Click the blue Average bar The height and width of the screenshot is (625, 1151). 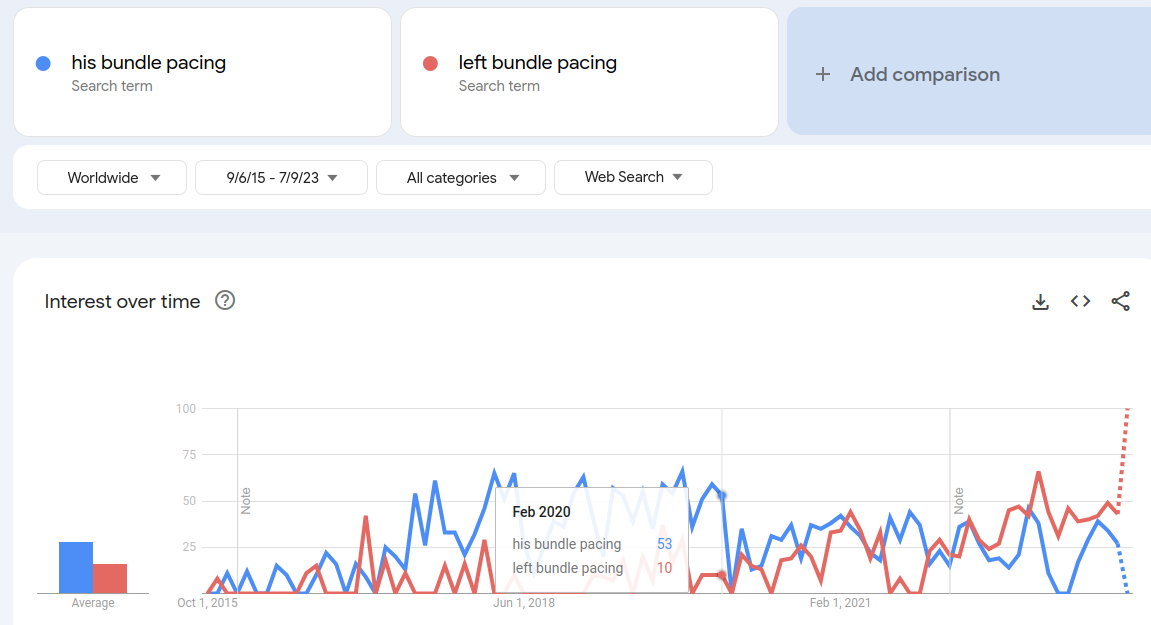coord(77,566)
